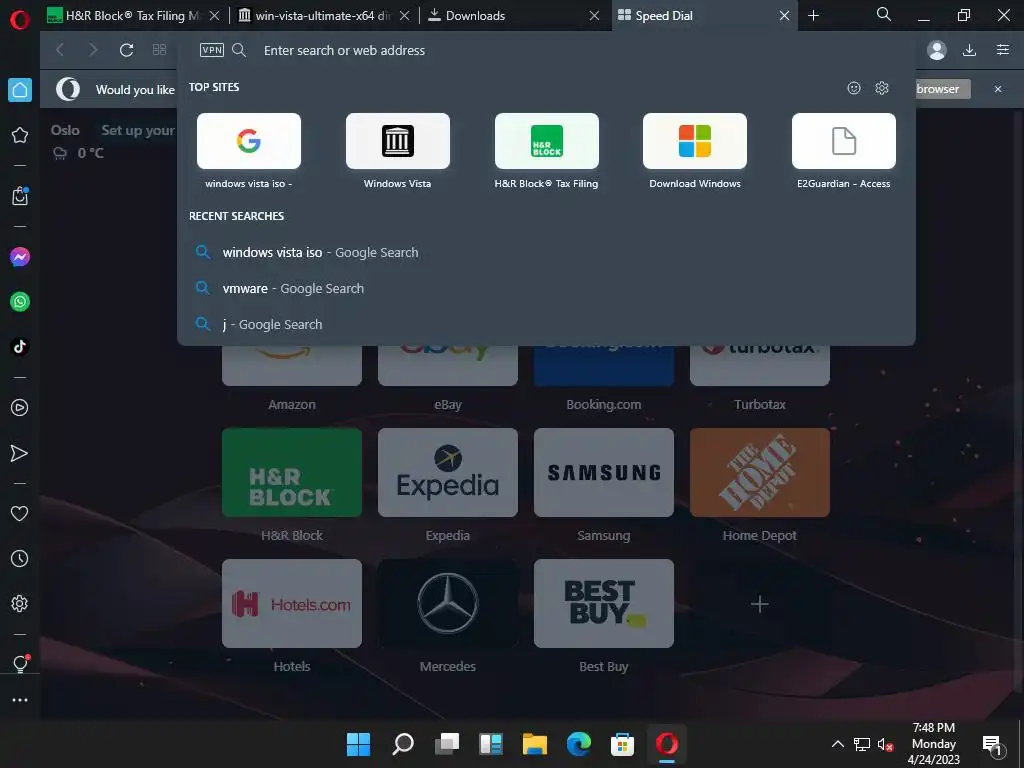Open Expedia speed dial tile
Viewport: 1024px width, 768px height.
(448, 473)
